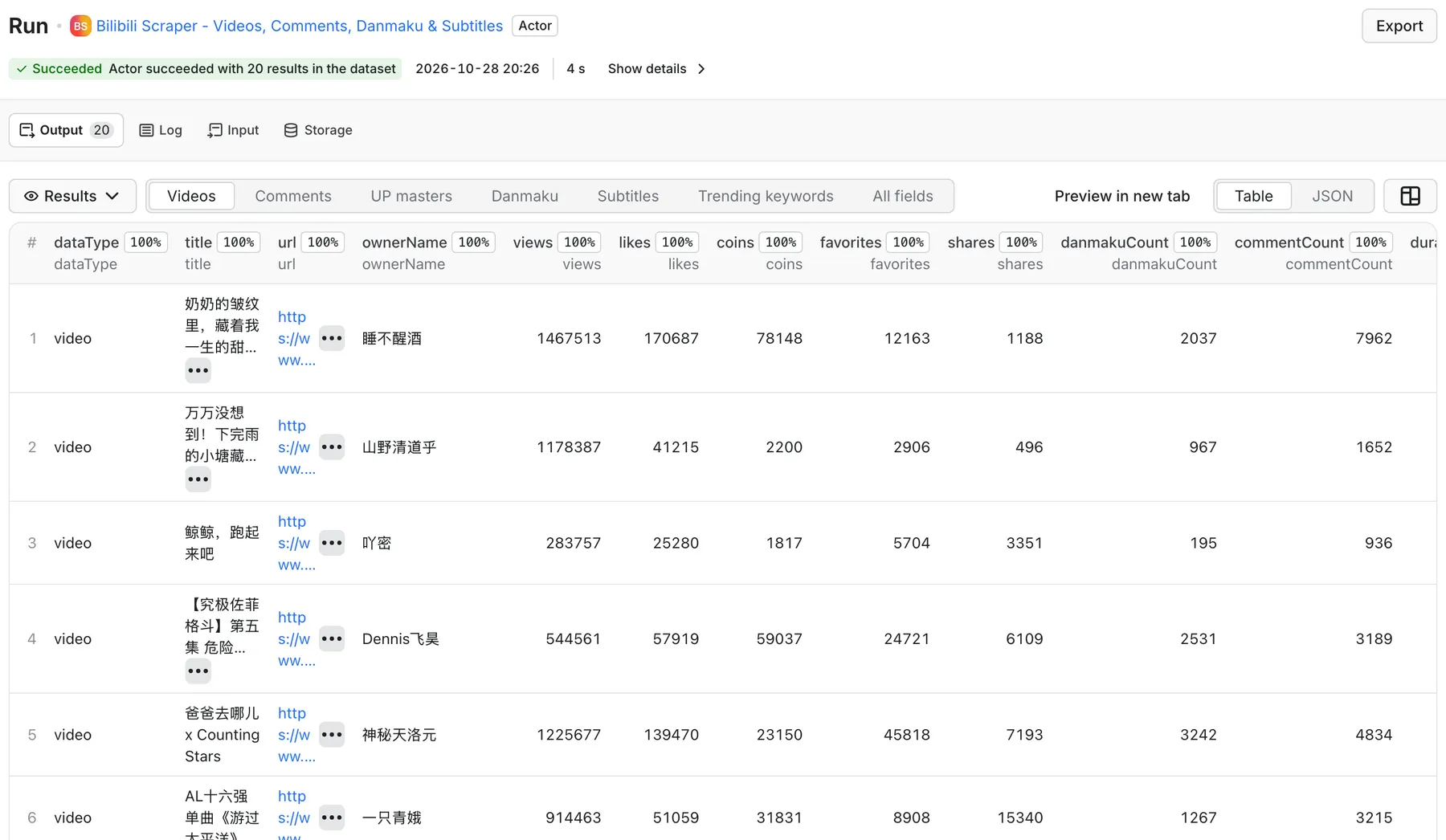Expand the url ellipsis in row 1
Viewport: 1446px width, 840px height.
click(x=332, y=338)
